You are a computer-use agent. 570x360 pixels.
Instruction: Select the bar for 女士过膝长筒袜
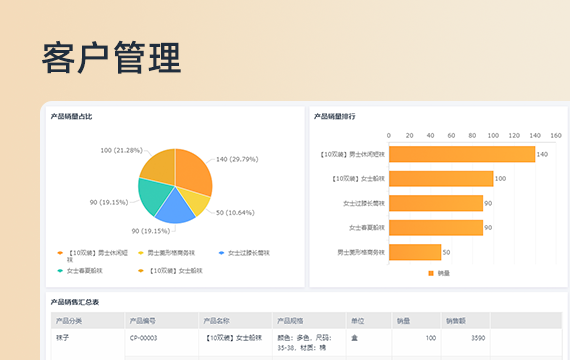[x=436, y=203]
